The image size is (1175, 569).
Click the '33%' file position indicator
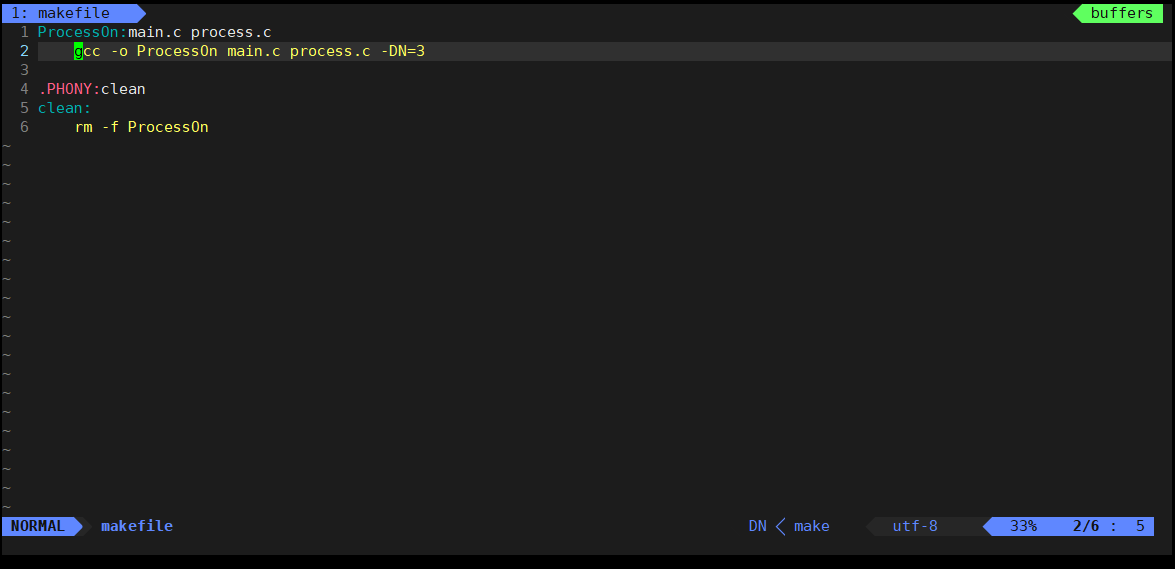1023,526
